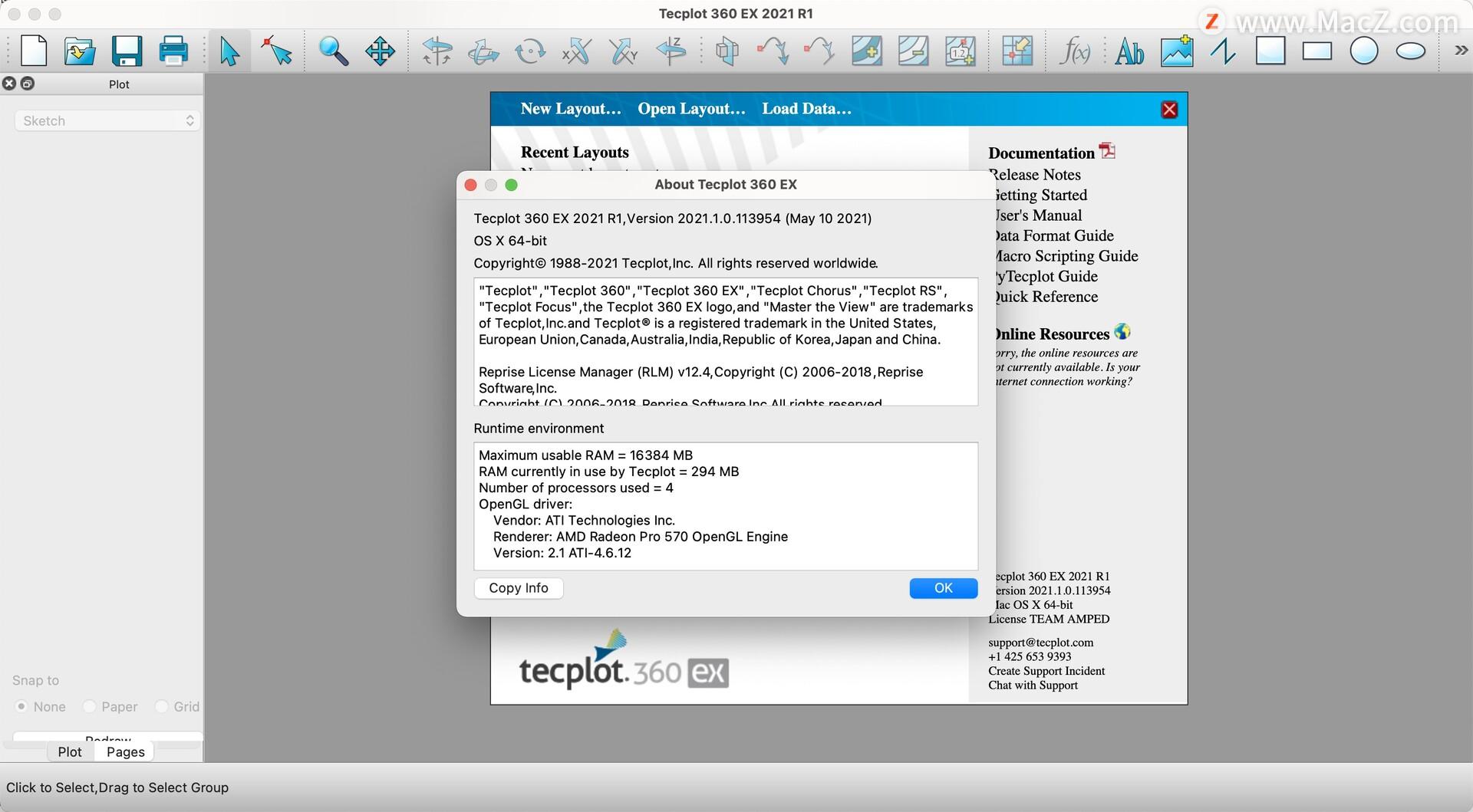Select the Z-axis rotate tool

point(671,51)
